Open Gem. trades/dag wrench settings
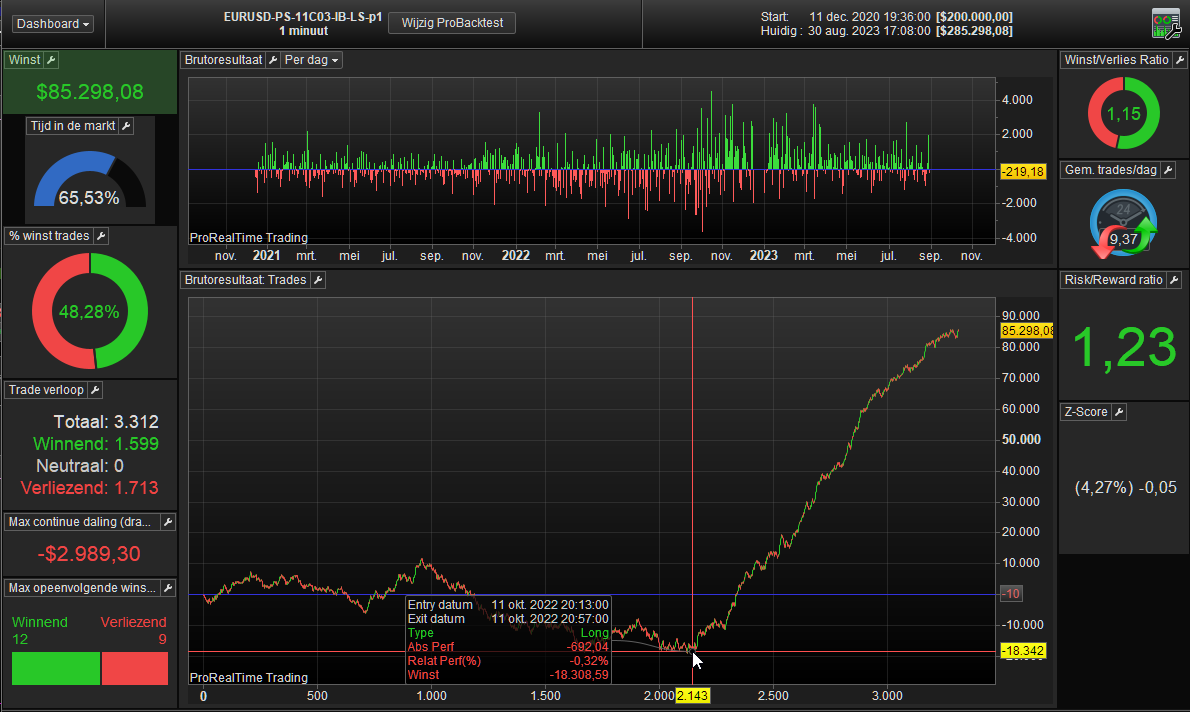Screen dimensions: 1190x712 [1167, 170]
